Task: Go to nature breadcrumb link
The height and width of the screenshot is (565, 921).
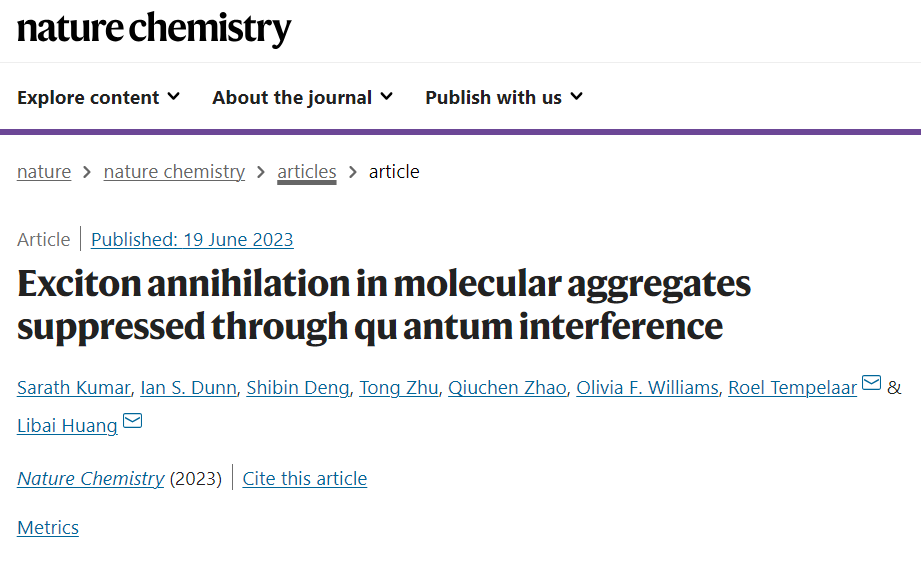Action: click(44, 171)
